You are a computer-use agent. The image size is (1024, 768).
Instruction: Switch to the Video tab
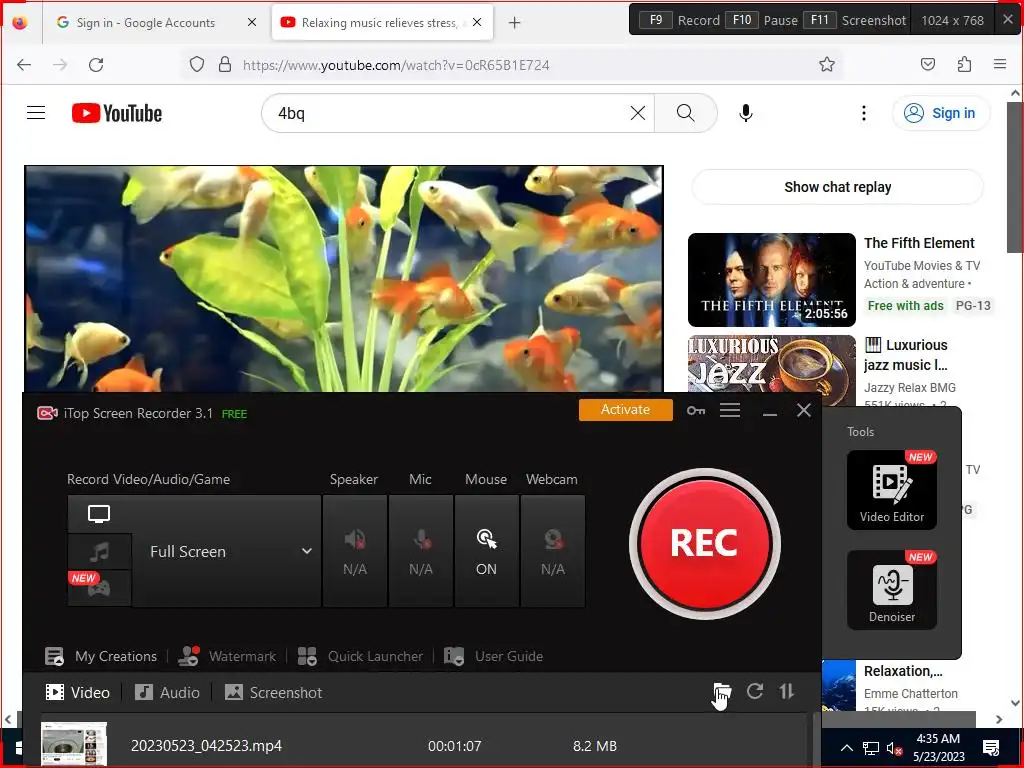click(x=78, y=692)
